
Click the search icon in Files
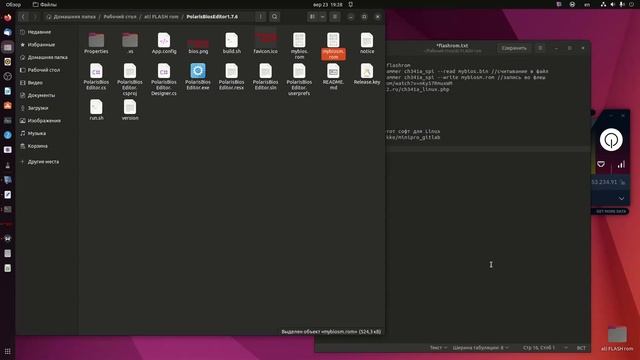(274, 17)
